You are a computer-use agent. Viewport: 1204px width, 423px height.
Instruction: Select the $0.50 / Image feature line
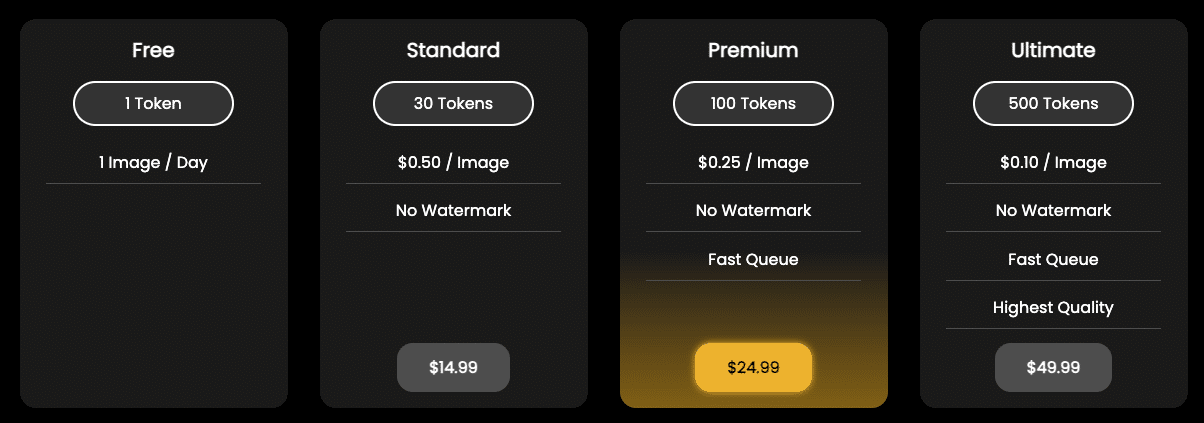point(453,162)
